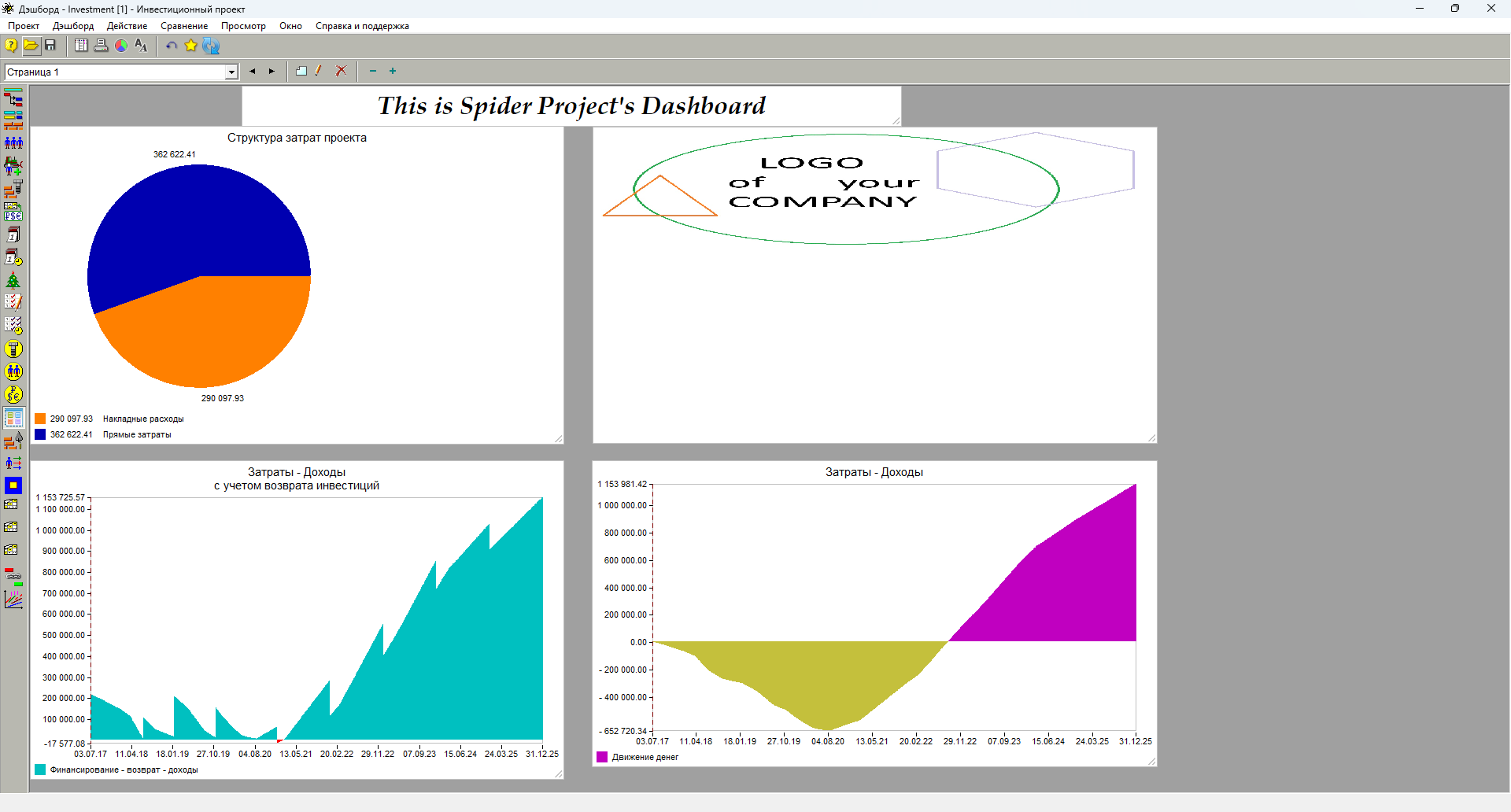The image size is (1511, 812).
Task: Click the printer icon in toolbar
Action: tap(101, 46)
